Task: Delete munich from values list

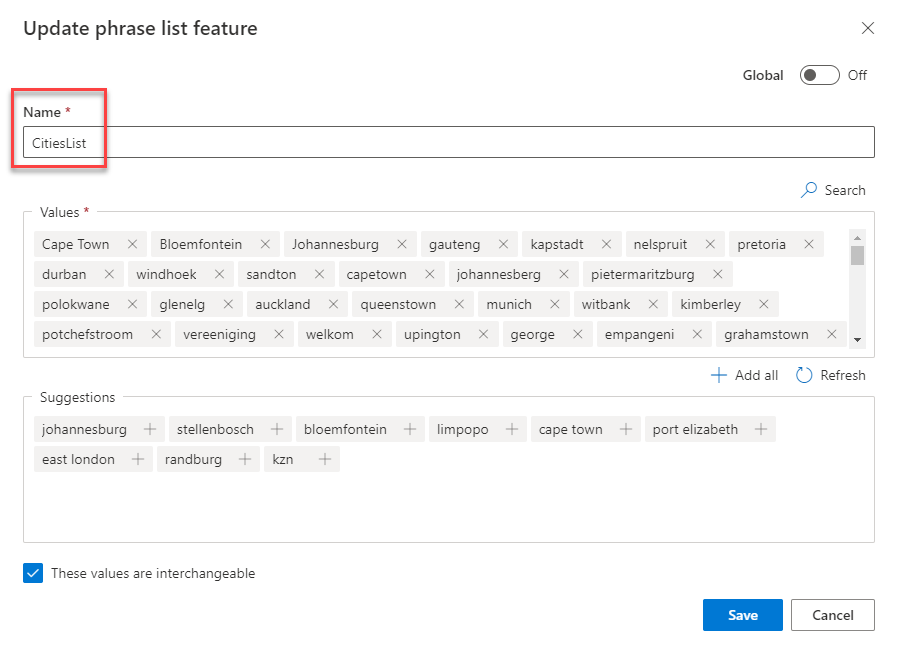Action: pos(554,304)
